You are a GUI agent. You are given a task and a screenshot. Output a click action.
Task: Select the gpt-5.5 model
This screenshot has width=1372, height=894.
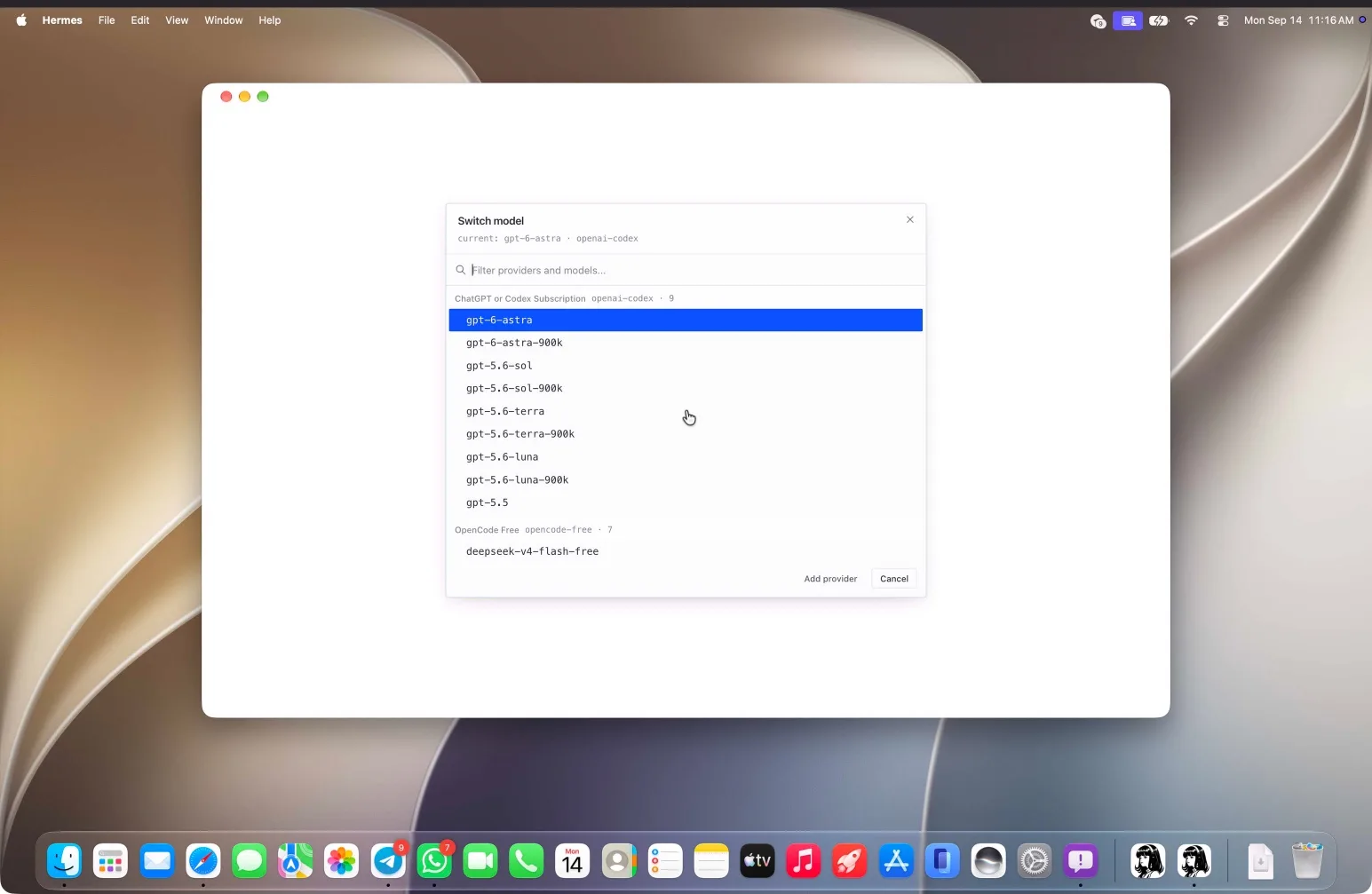tap(686, 502)
